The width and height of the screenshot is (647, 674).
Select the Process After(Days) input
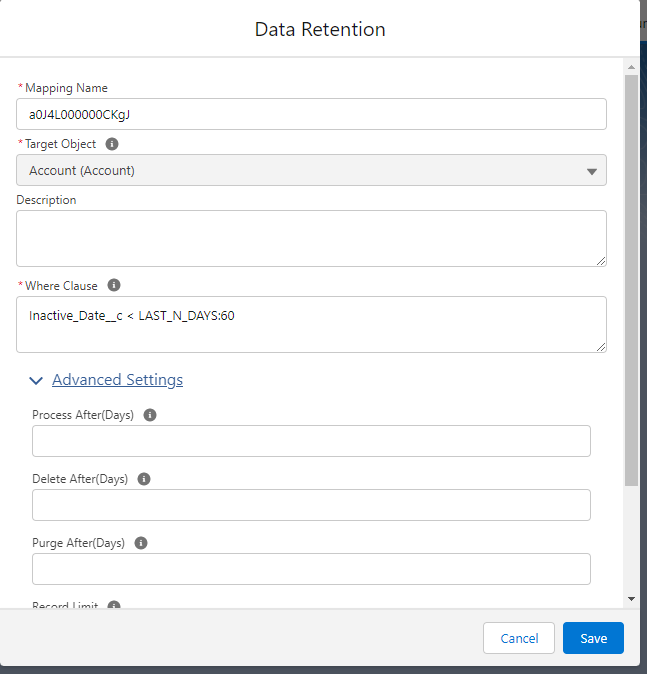click(x=311, y=441)
